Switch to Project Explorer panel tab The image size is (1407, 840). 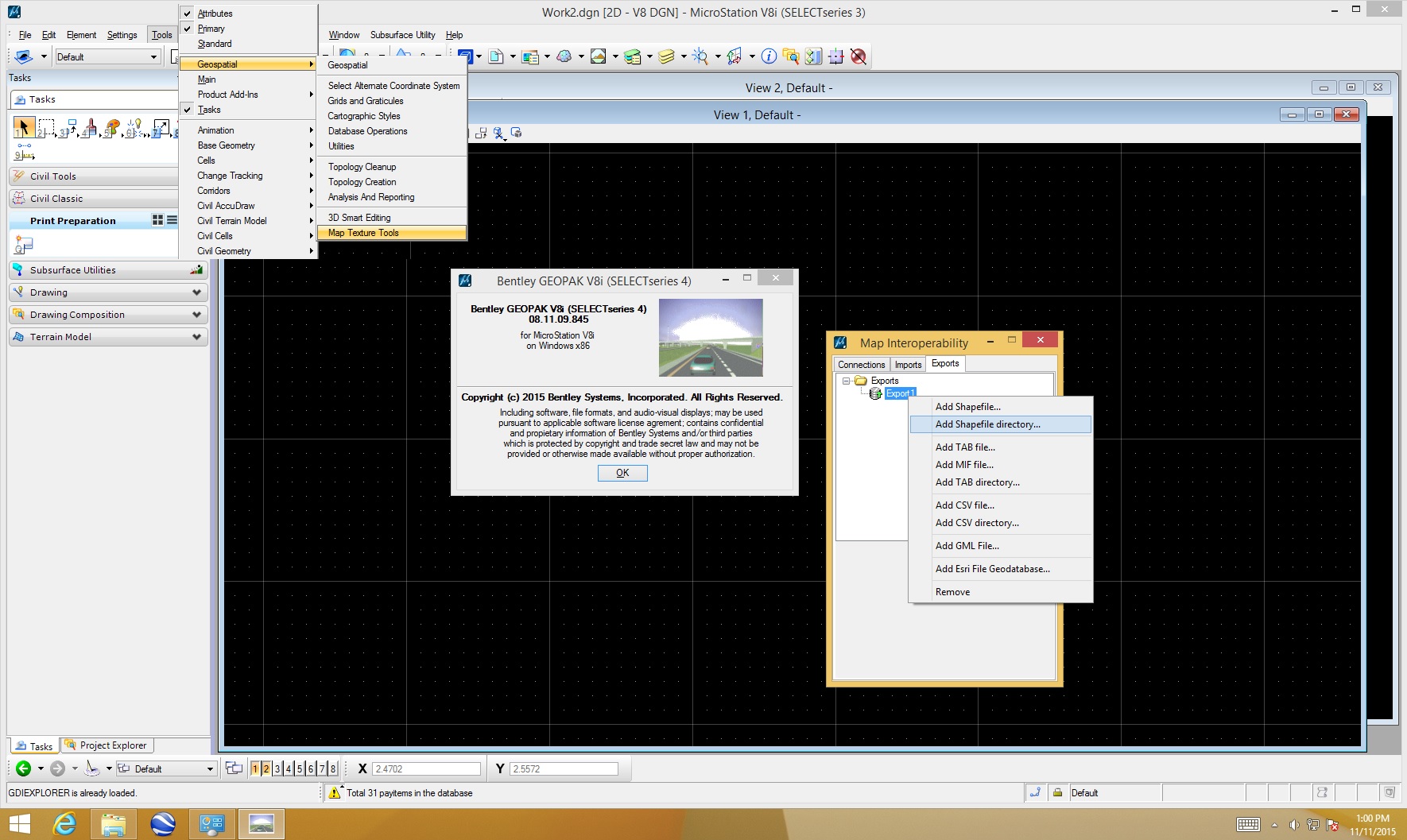[107, 745]
